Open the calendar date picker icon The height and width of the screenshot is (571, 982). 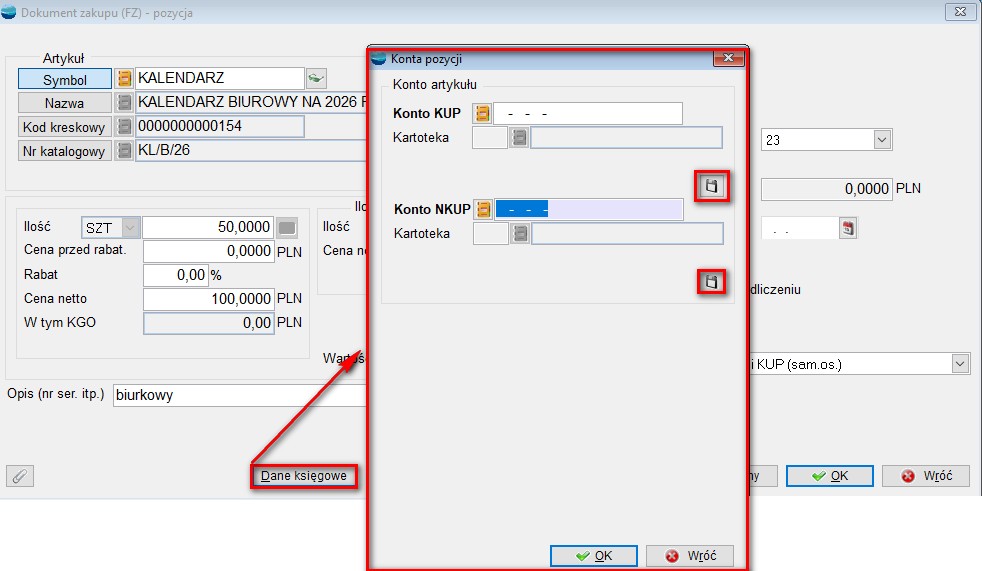(848, 228)
